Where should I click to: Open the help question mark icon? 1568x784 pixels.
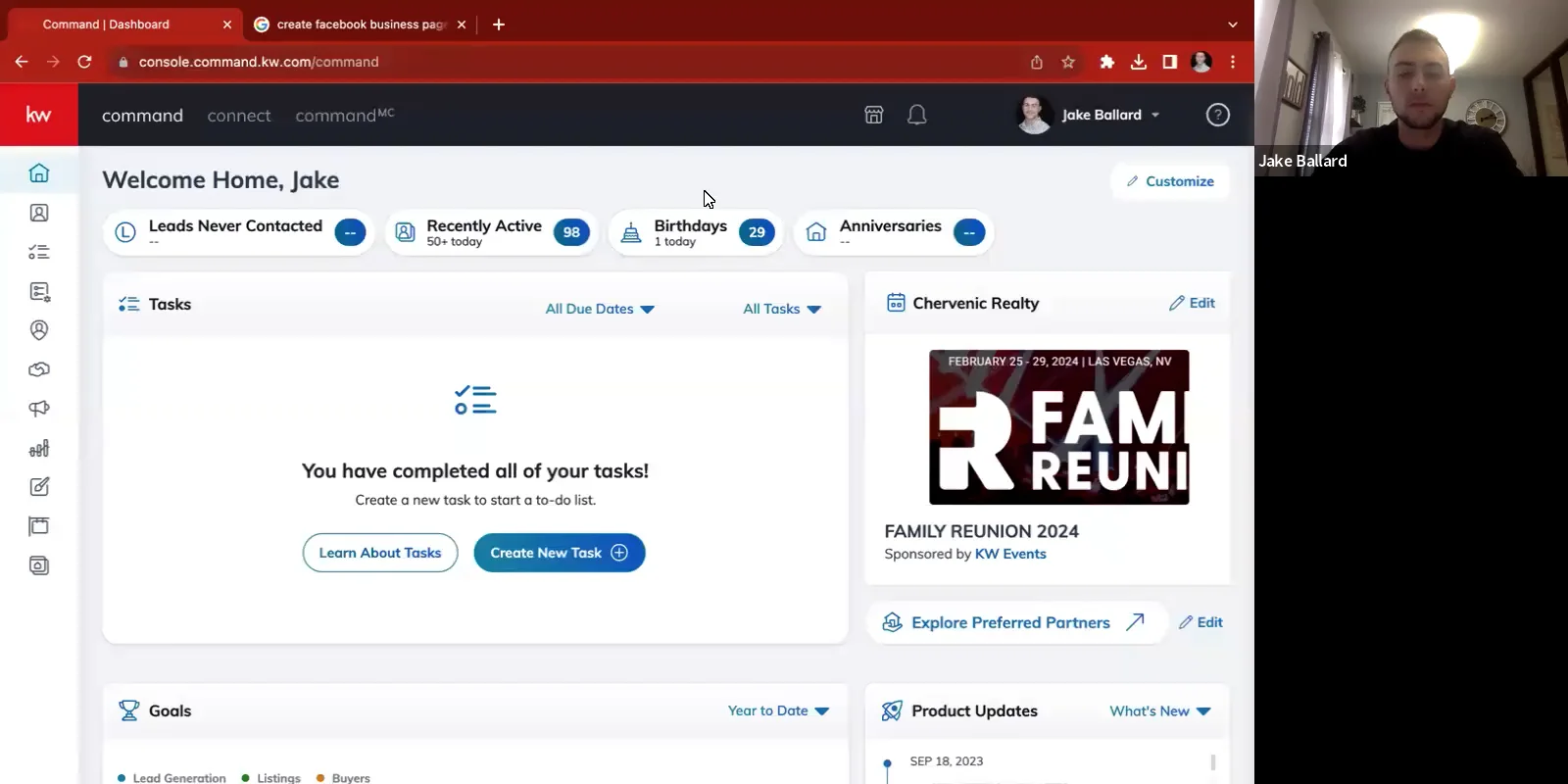tap(1218, 115)
